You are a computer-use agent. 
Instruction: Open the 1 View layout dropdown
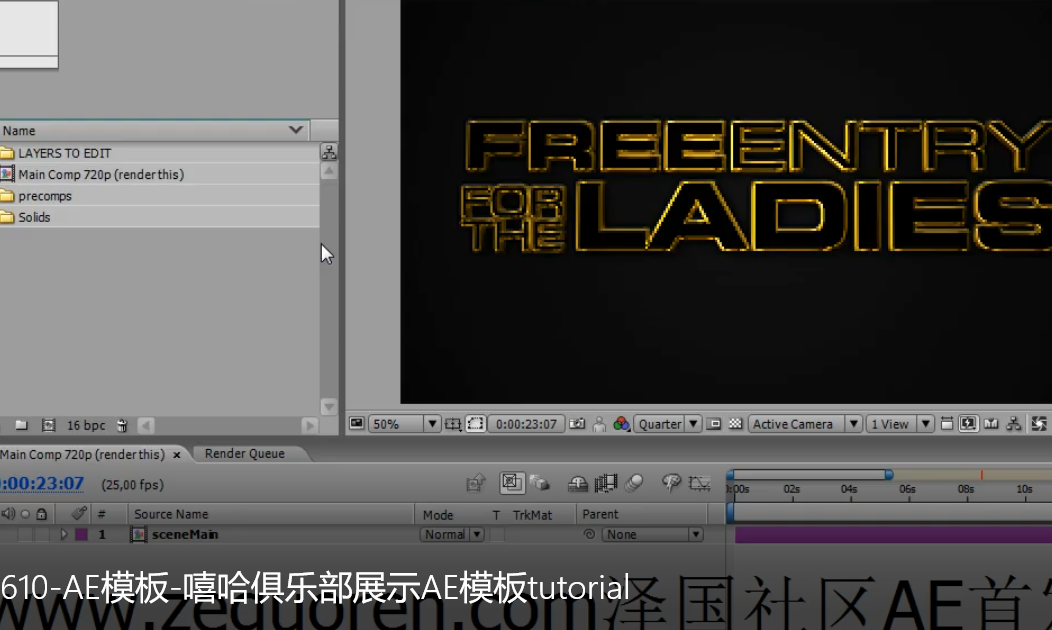tap(900, 424)
